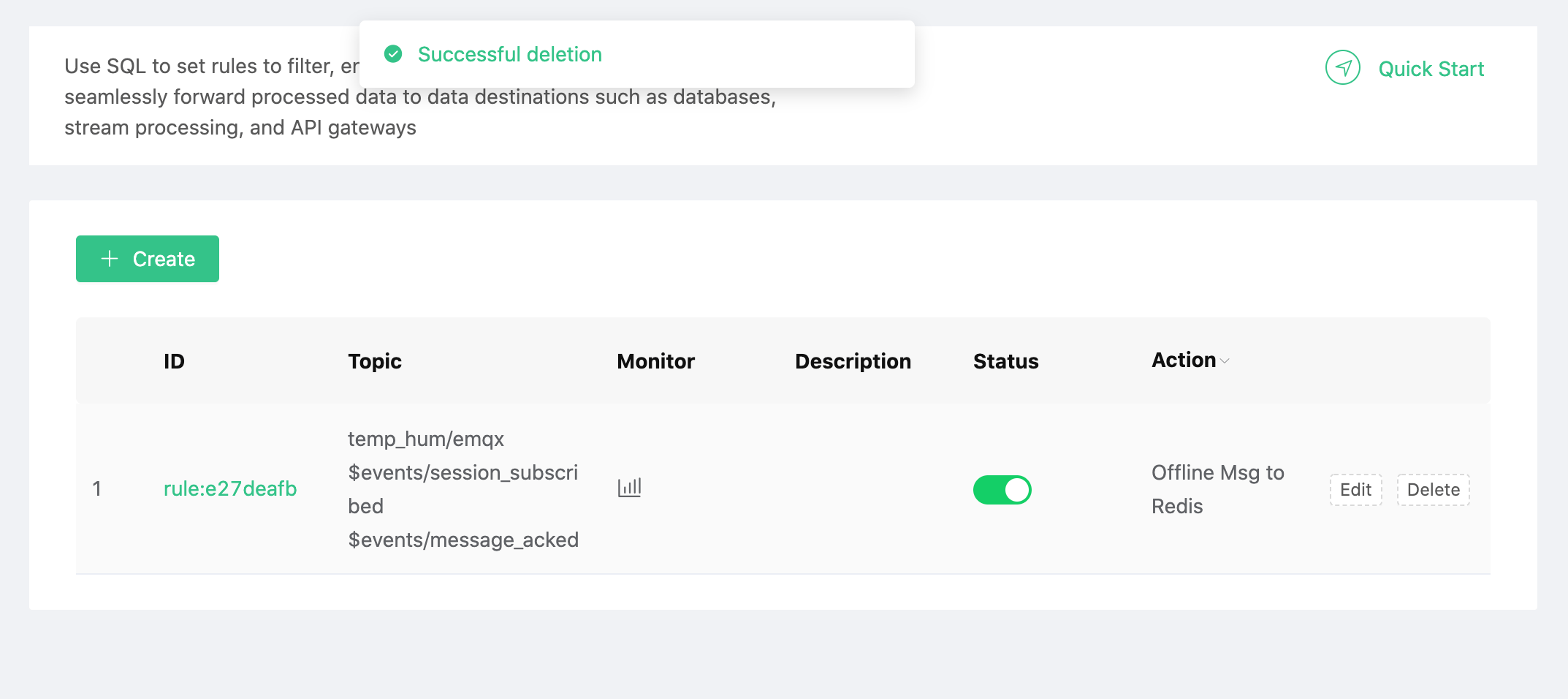Click the Status column header

(1005, 361)
